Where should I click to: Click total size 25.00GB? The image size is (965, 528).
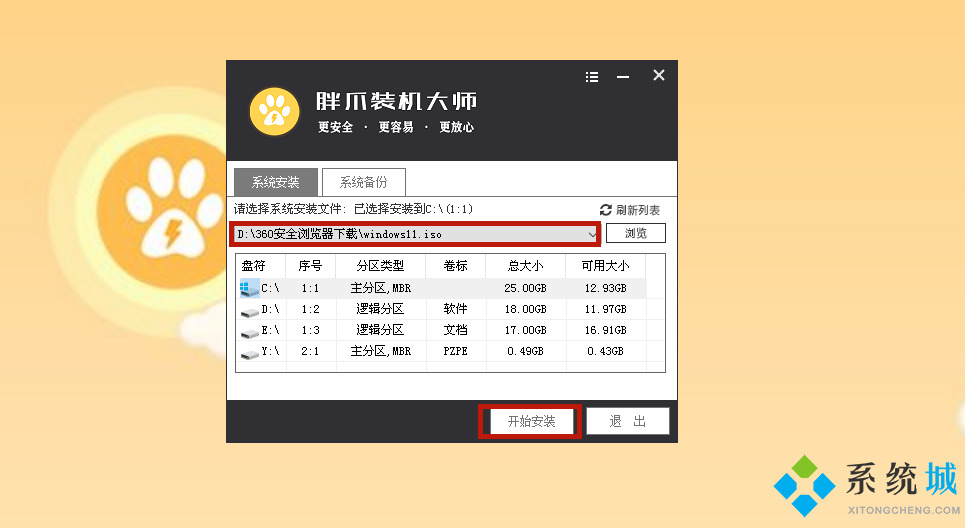pyautogui.click(x=526, y=288)
